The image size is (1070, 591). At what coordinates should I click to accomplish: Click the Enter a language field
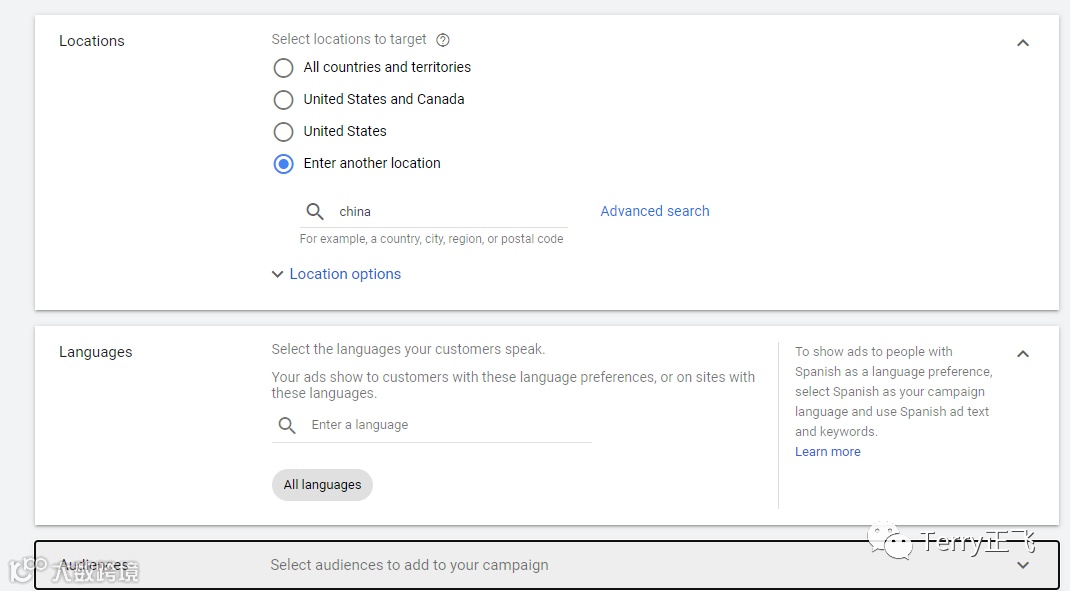[448, 425]
